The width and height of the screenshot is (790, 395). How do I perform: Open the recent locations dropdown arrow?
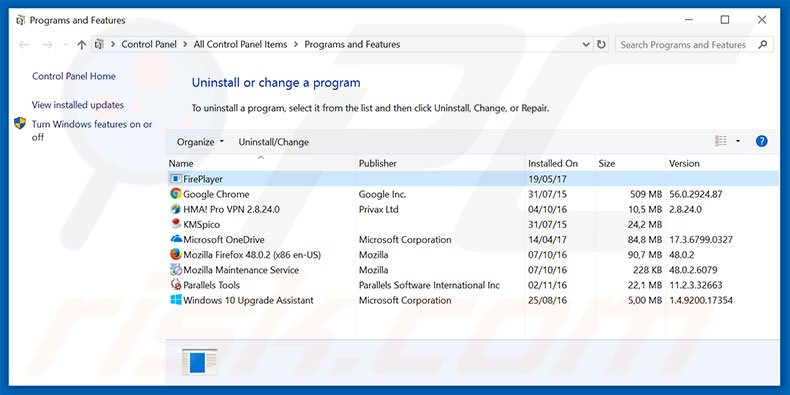[x=65, y=45]
